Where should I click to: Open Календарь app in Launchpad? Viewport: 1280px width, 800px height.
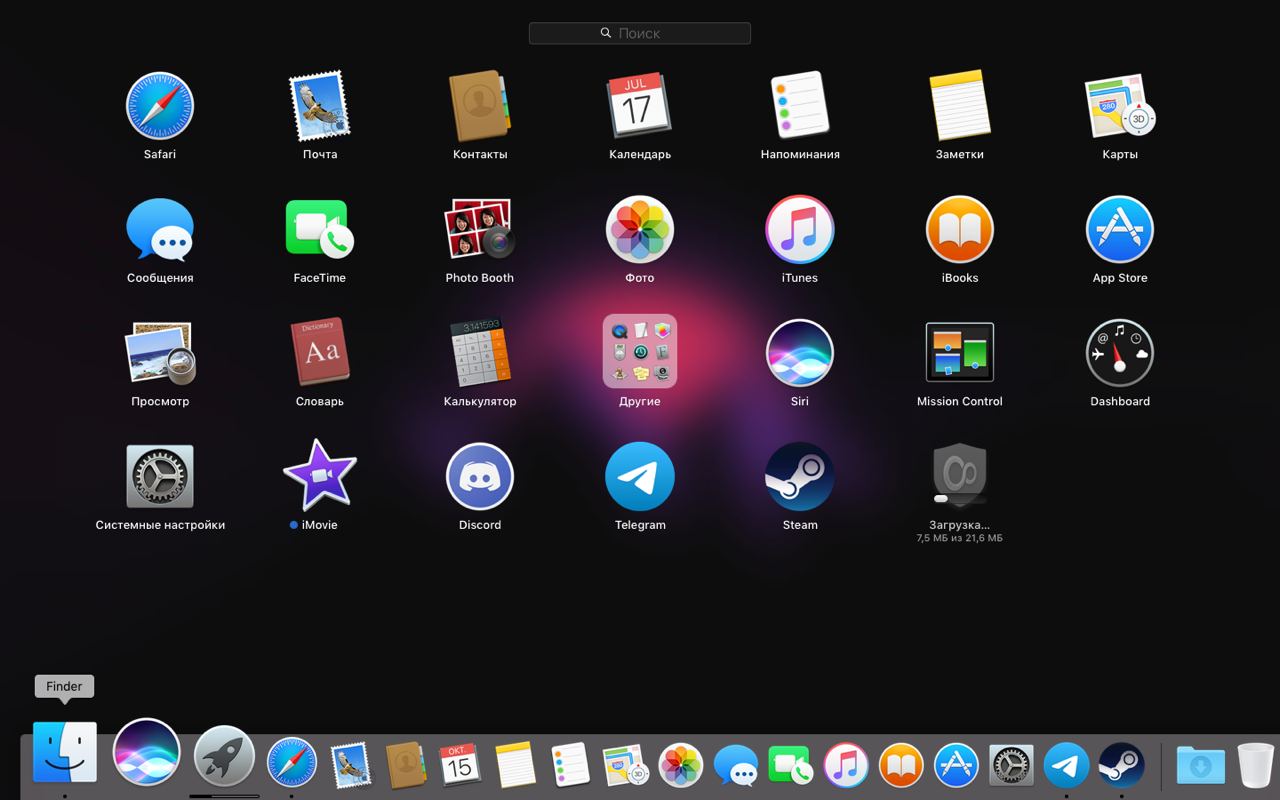[x=640, y=105]
